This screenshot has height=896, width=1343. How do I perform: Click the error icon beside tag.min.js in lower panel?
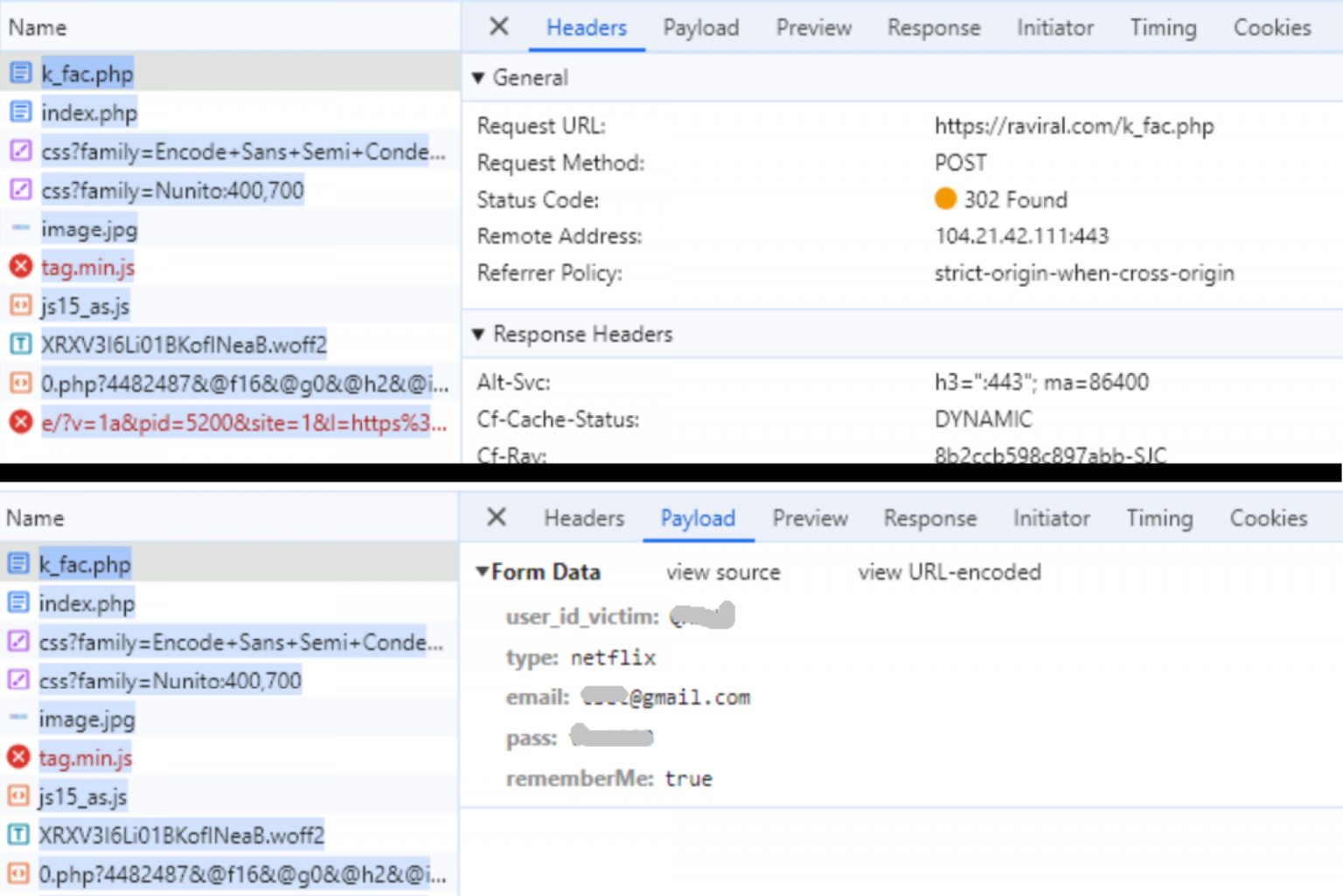(x=18, y=756)
